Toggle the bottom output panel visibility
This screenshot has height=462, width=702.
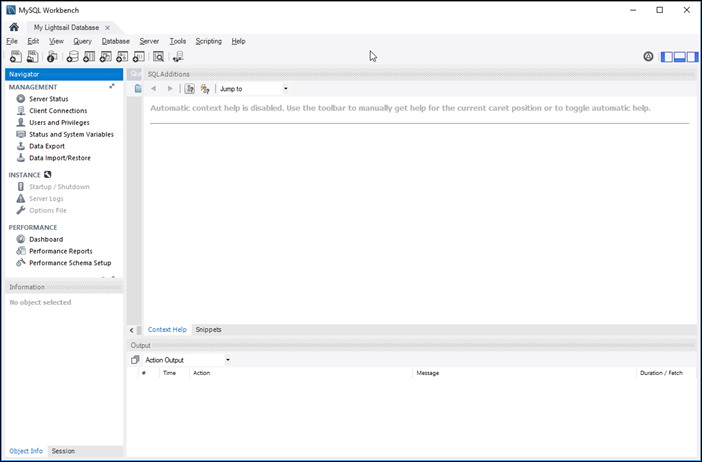tap(680, 57)
